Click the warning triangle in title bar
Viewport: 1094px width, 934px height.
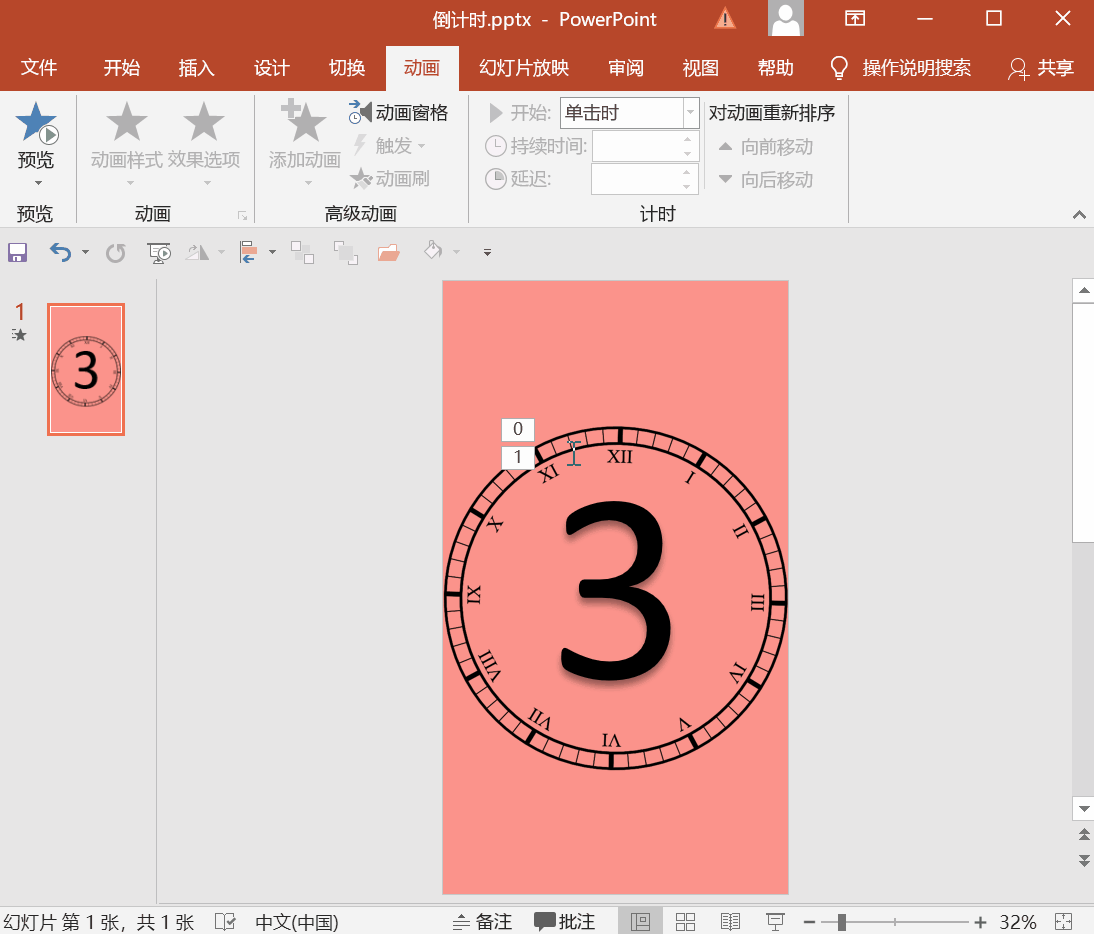725,18
